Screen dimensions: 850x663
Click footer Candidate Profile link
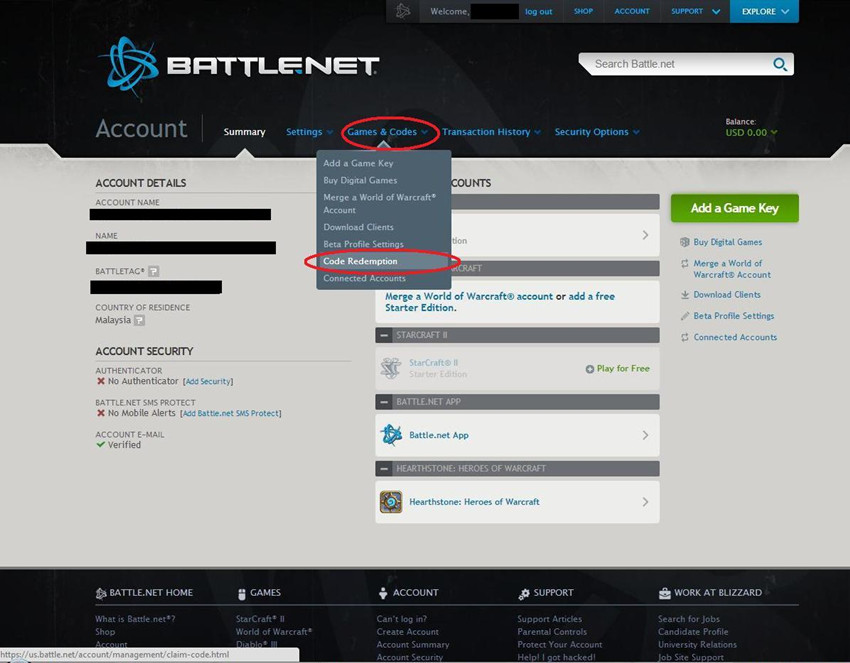[x=693, y=632]
